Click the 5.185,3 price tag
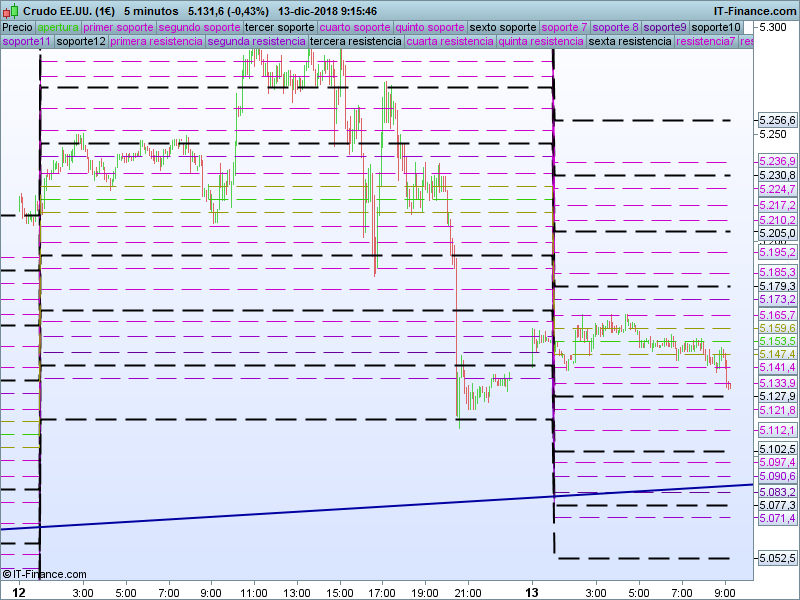Screen dimensions: 800x600 [777, 272]
